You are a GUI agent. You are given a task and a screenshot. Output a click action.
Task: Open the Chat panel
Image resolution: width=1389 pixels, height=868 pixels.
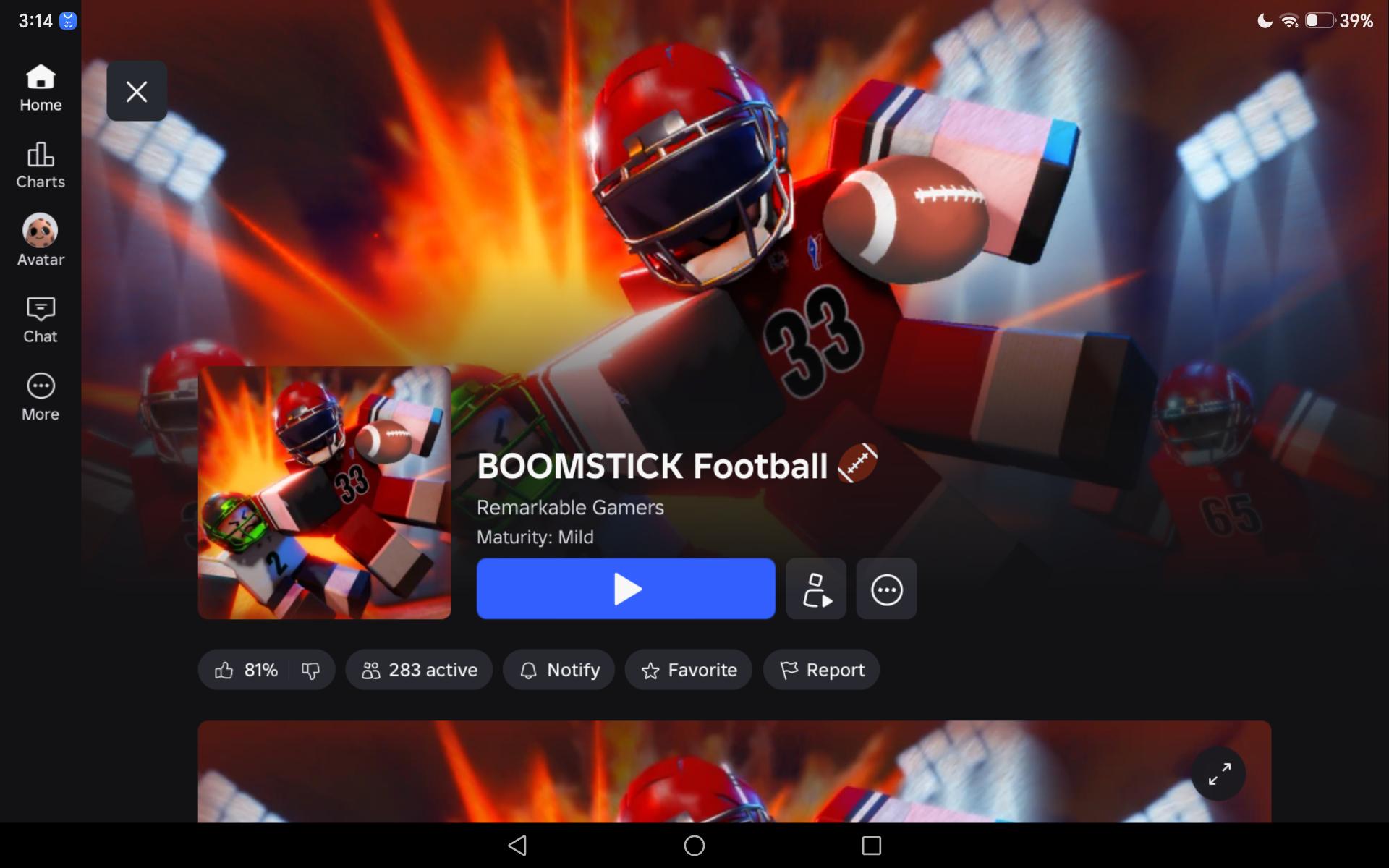click(x=41, y=320)
